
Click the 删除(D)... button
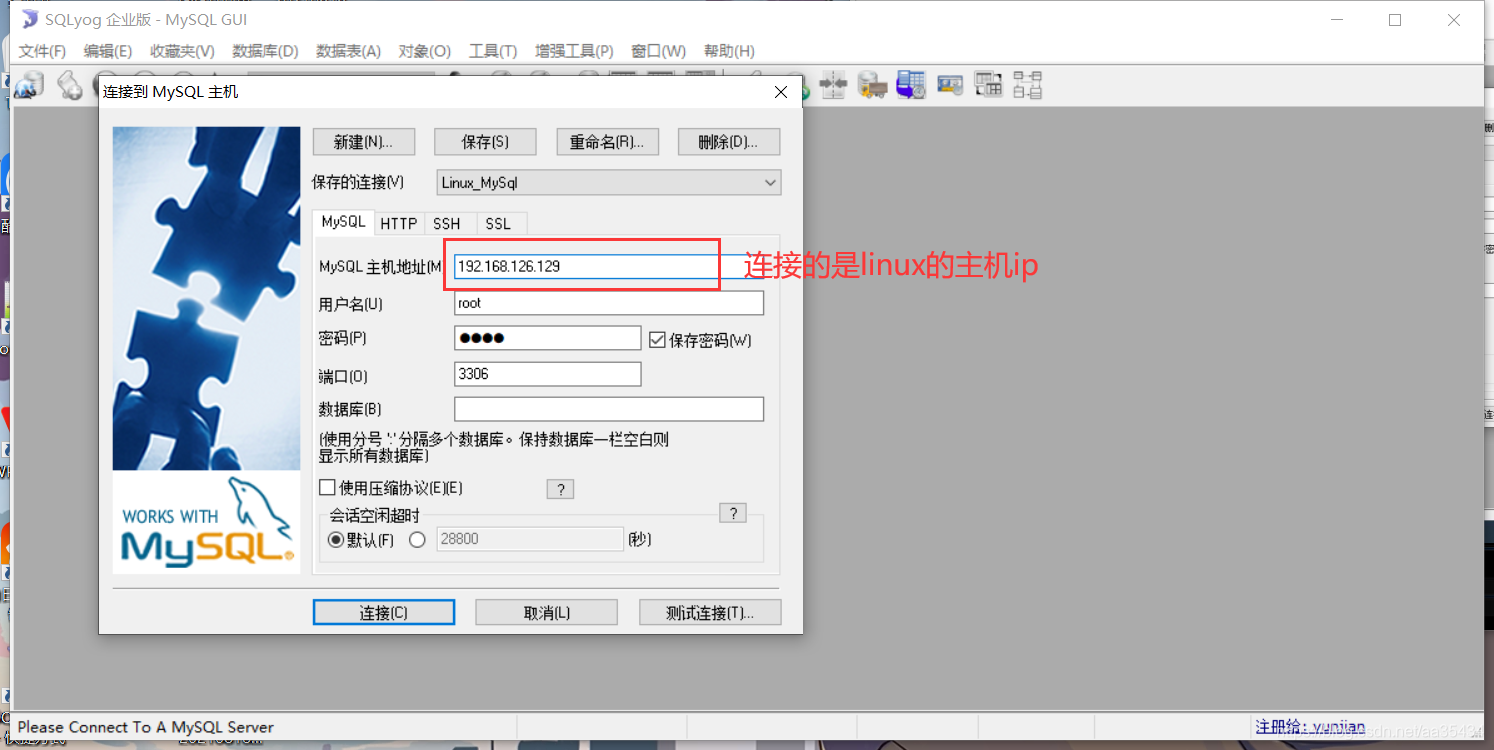(729, 142)
